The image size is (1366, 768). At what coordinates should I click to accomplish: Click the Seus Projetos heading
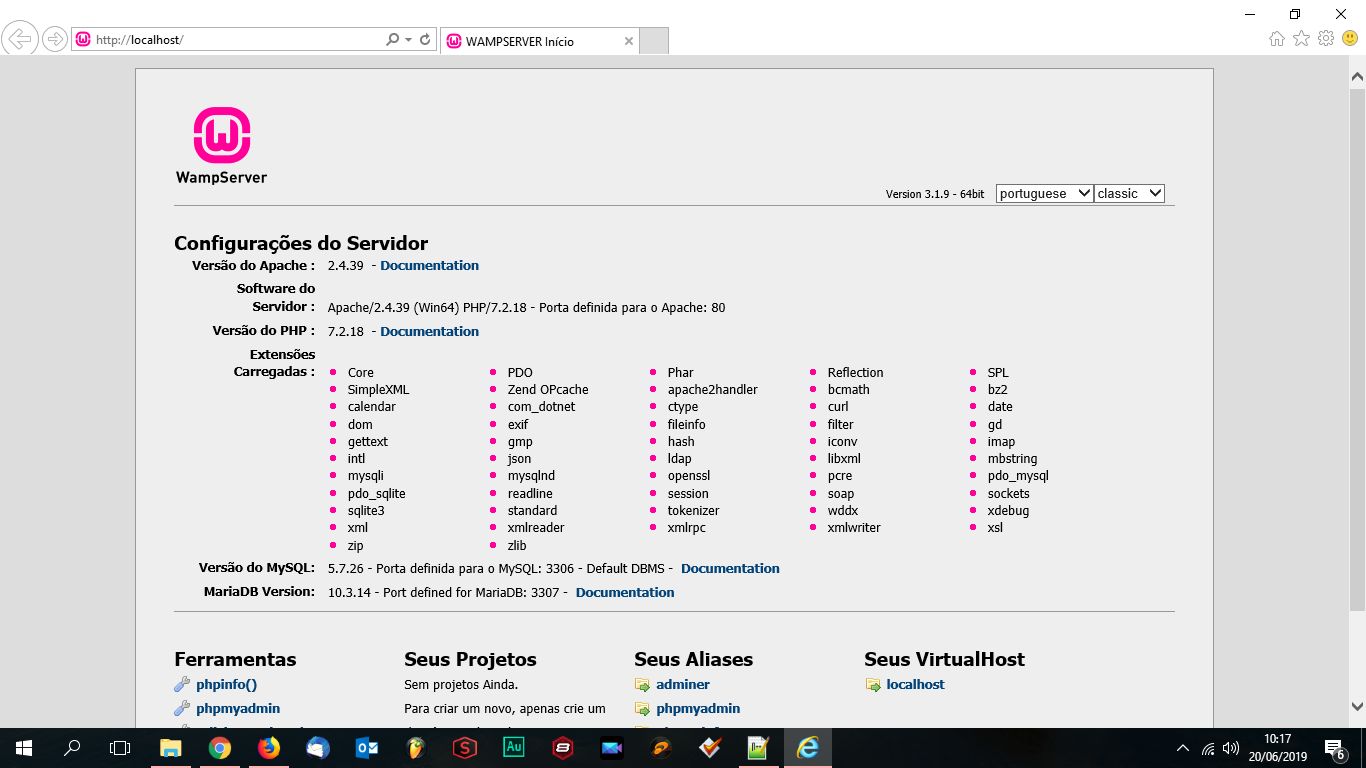point(470,660)
